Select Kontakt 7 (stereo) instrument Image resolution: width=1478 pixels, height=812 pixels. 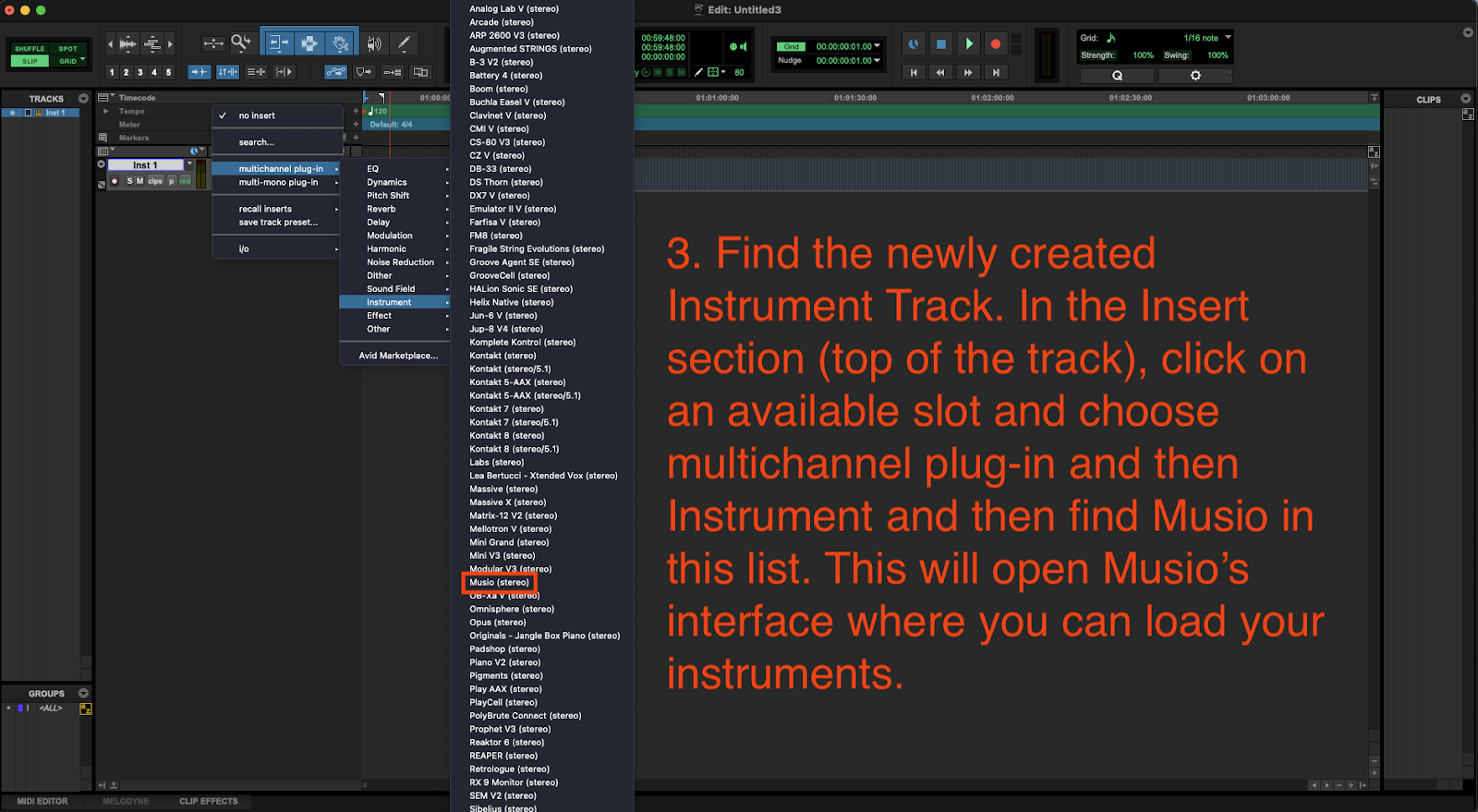(x=506, y=408)
